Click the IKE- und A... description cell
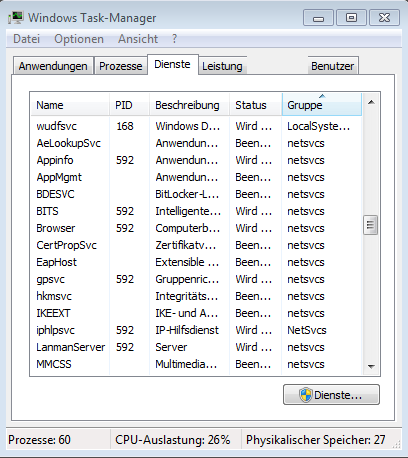This screenshot has width=408, height=458. [x=187, y=313]
